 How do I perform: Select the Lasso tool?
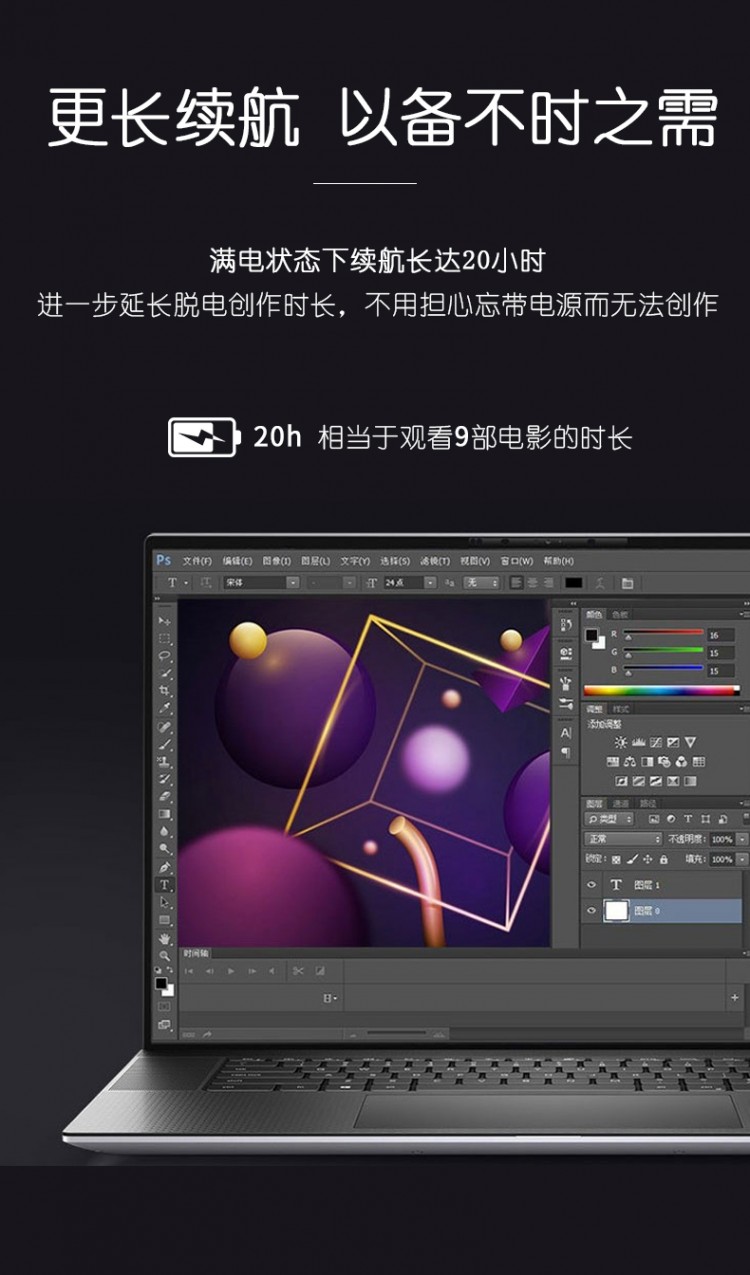tap(165, 656)
